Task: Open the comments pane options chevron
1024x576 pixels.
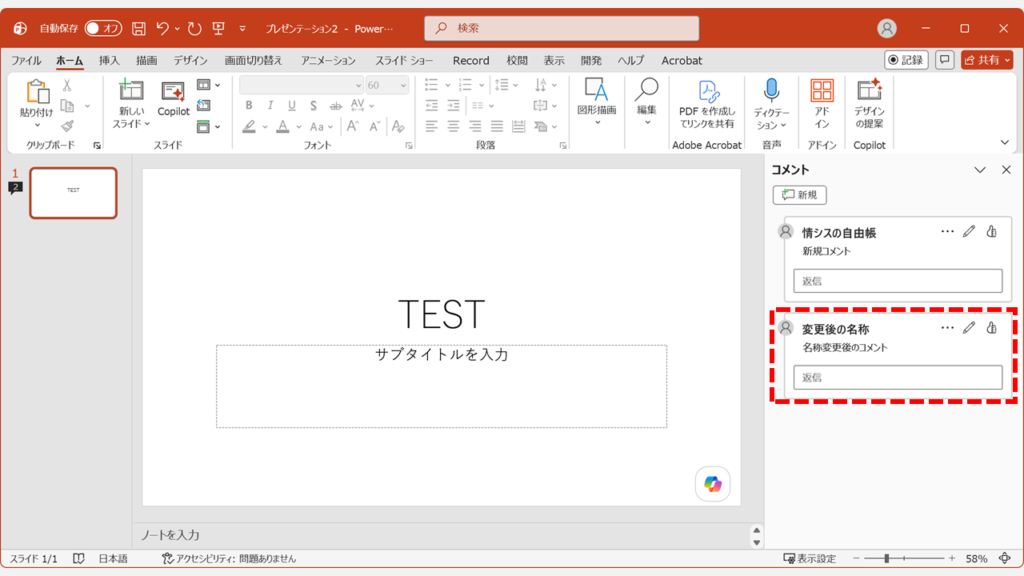Action: click(x=980, y=170)
